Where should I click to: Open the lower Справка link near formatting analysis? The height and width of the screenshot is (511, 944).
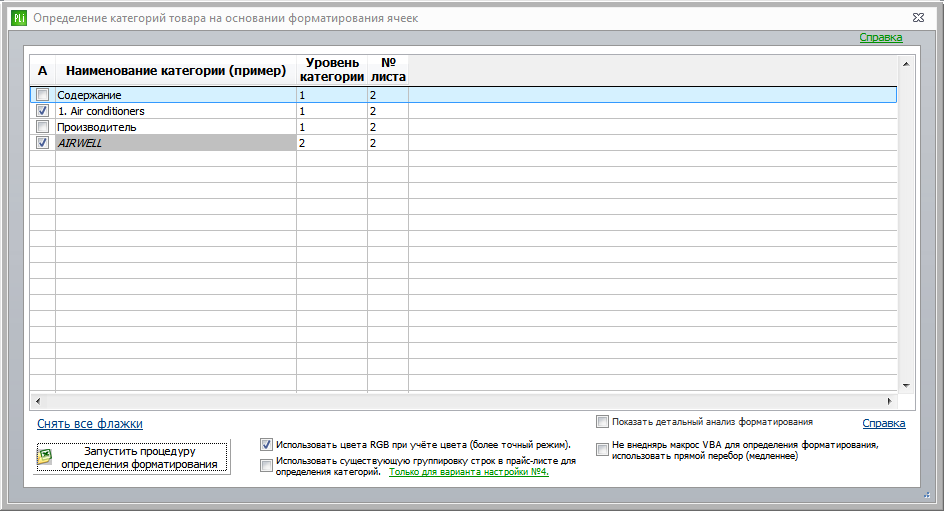tap(883, 423)
